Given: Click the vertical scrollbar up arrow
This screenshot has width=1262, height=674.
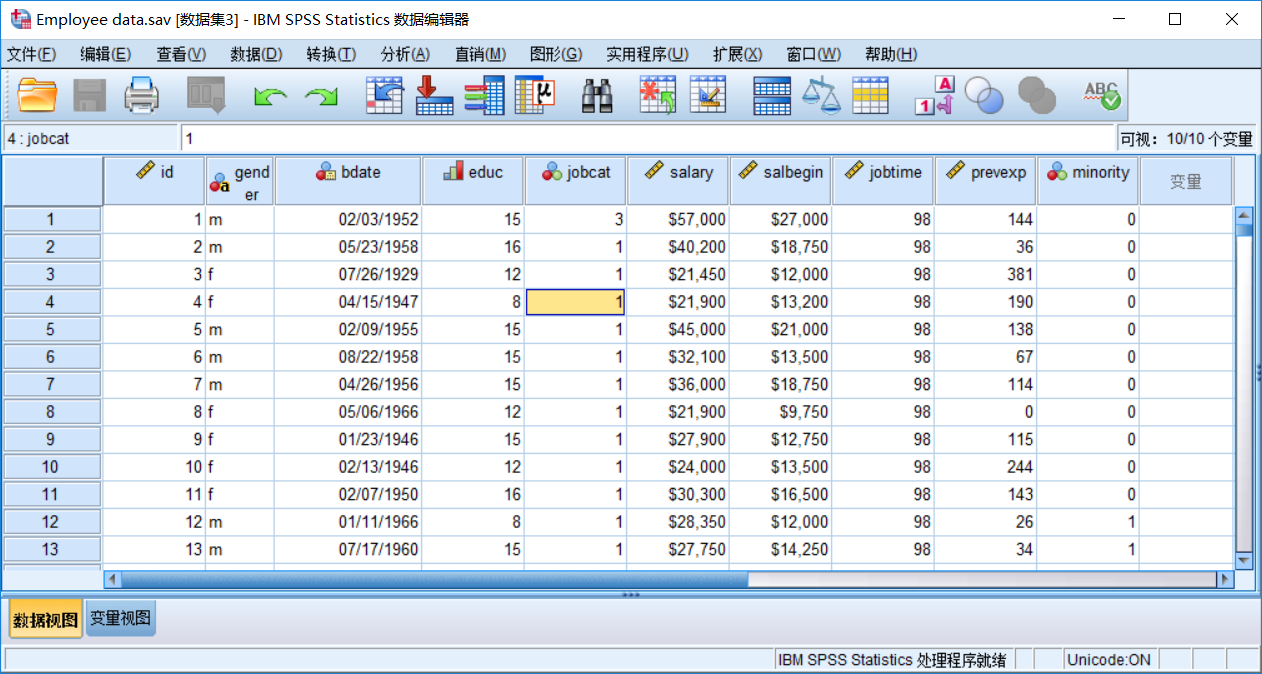Looking at the screenshot, I should (x=1244, y=214).
